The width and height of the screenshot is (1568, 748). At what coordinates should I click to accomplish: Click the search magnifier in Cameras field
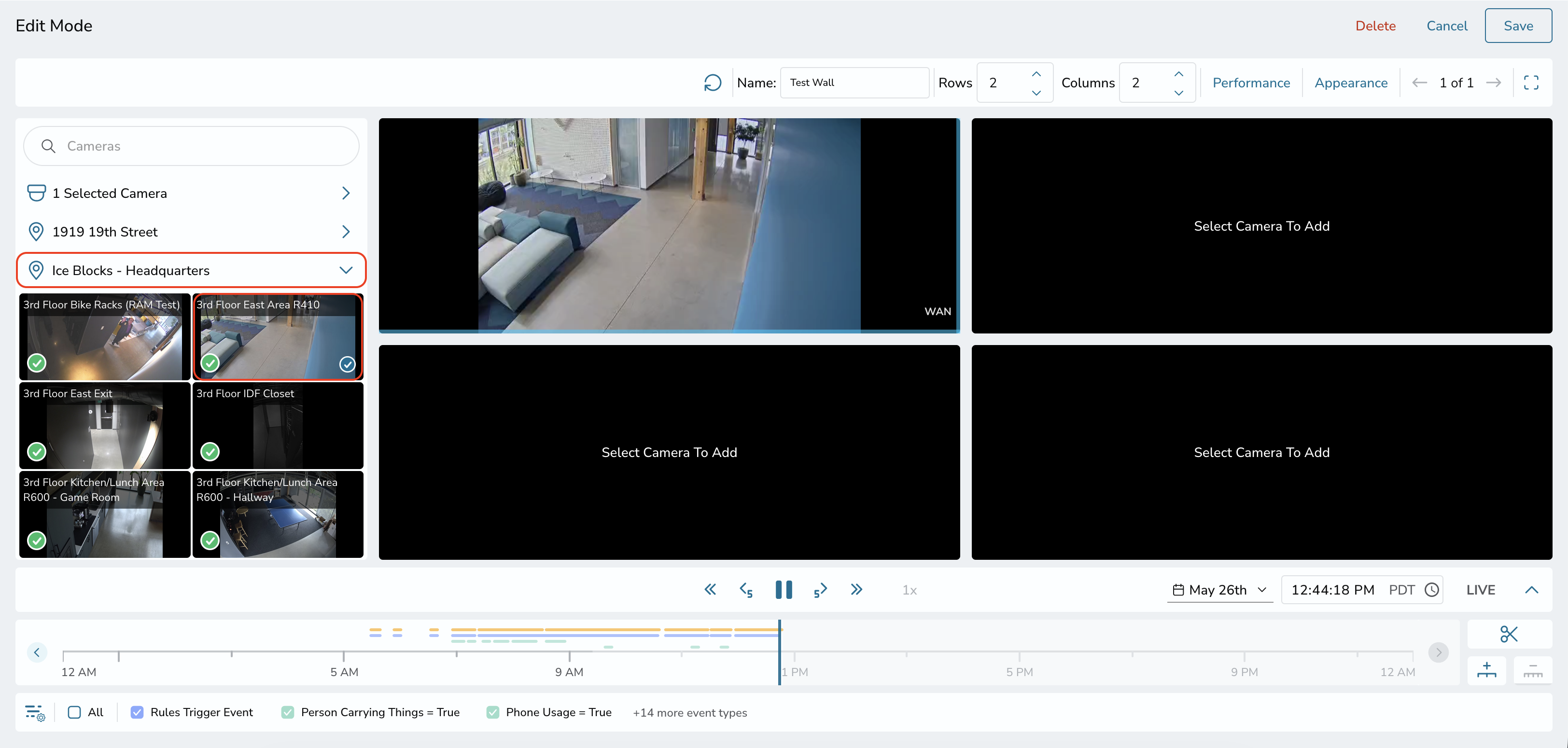(48, 146)
